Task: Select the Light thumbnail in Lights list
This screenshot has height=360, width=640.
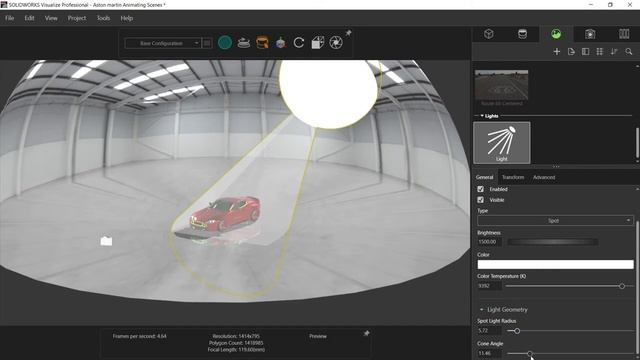Action: (502, 143)
